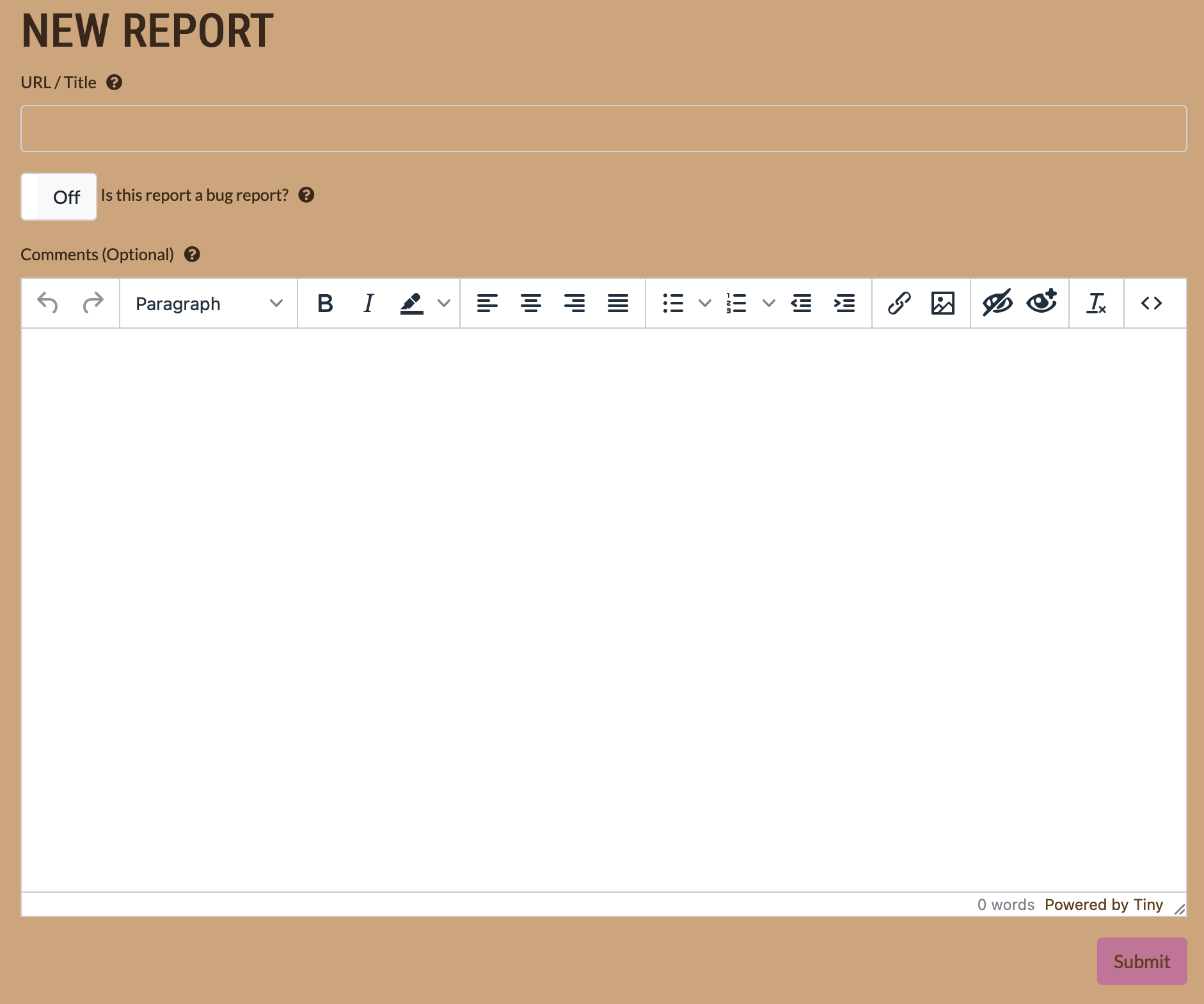Open help icon beside bug report question

click(x=306, y=195)
